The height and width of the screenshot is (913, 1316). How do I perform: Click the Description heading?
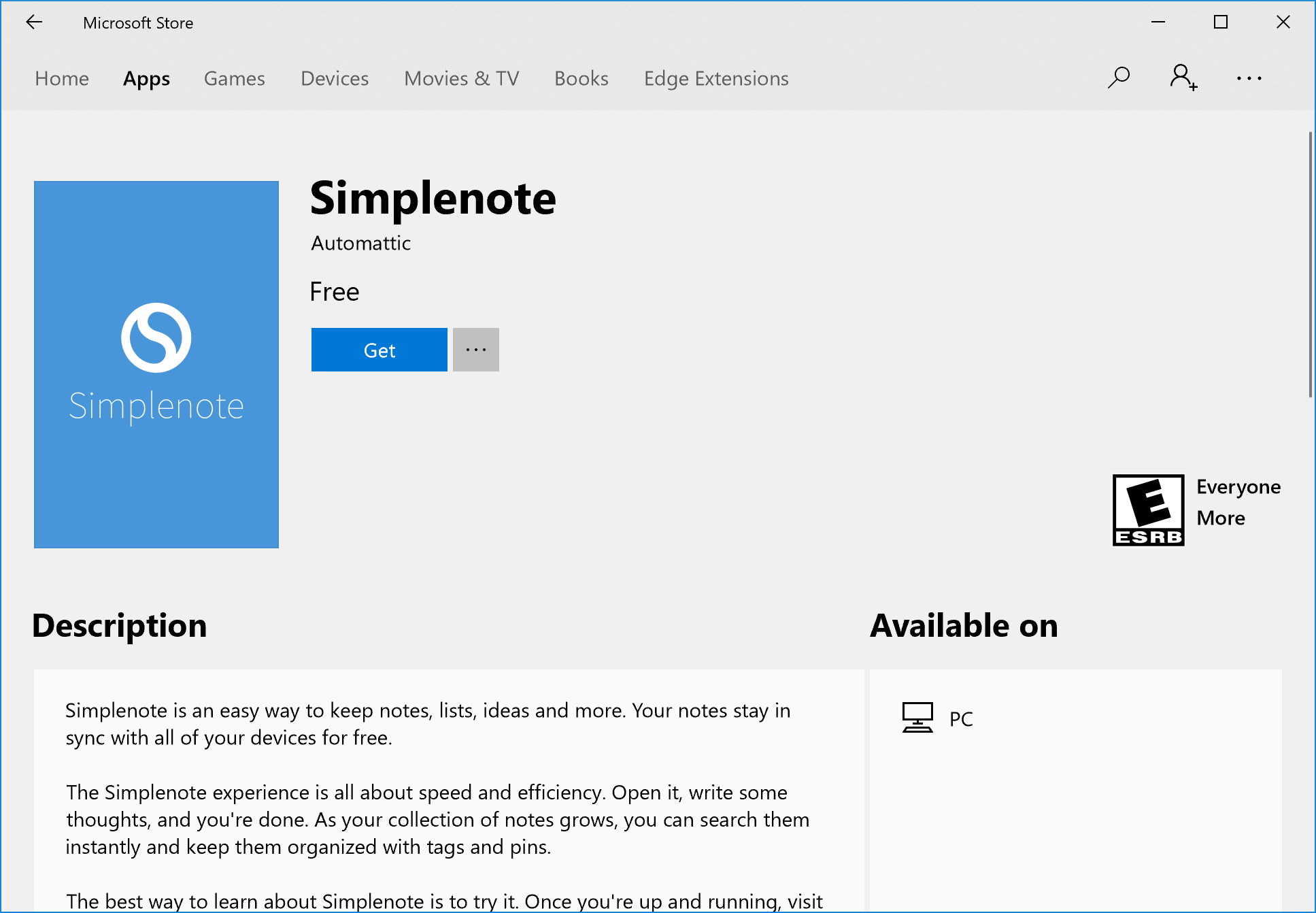[x=119, y=625]
